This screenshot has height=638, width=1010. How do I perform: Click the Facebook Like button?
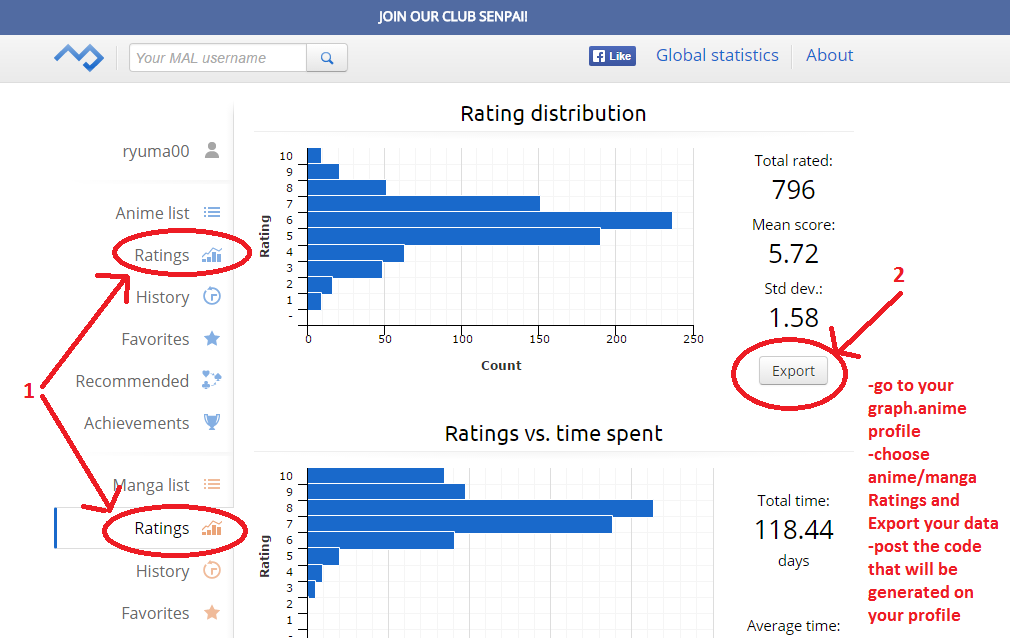coord(612,56)
